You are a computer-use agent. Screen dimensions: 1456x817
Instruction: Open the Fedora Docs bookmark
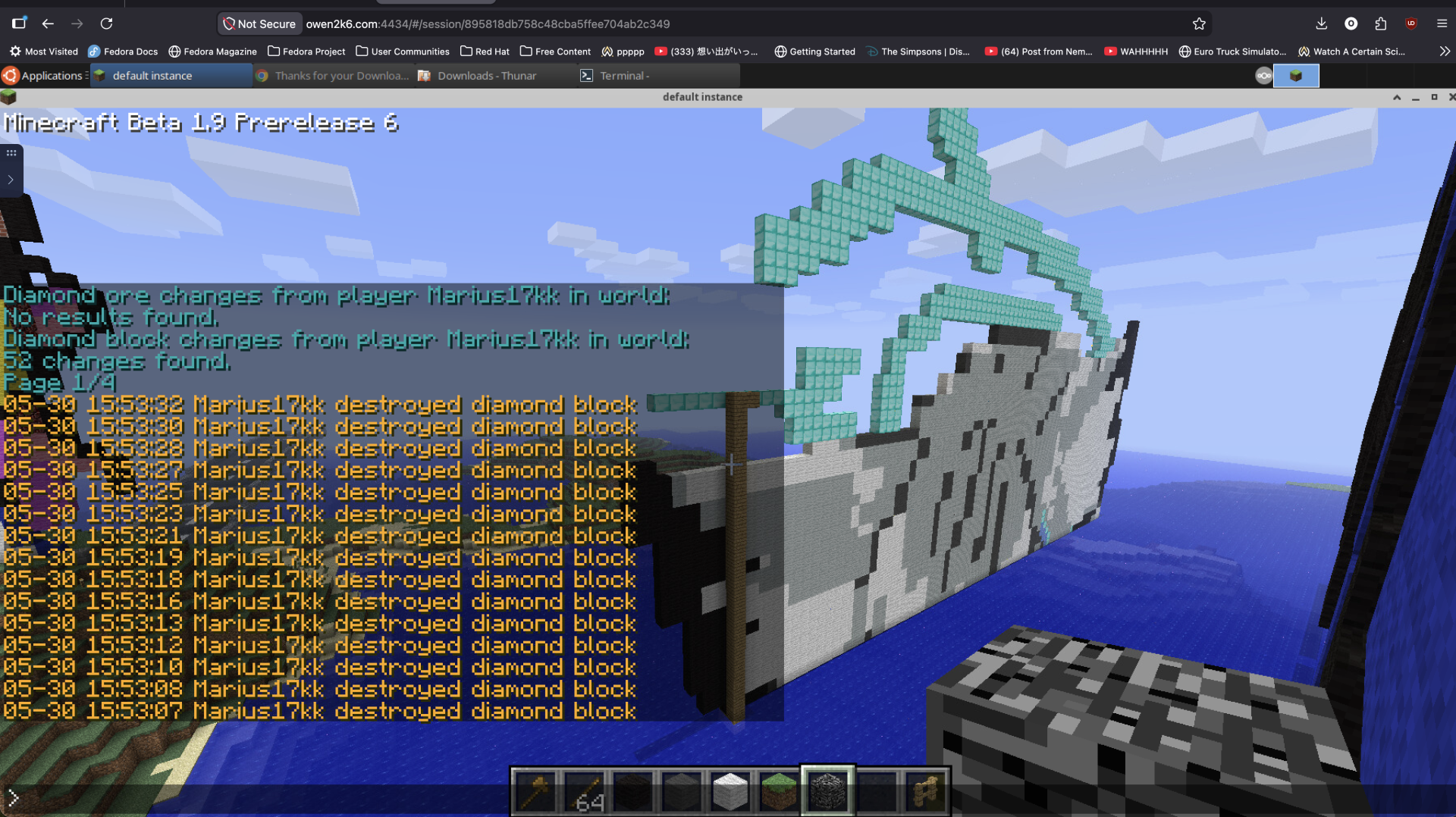click(123, 52)
